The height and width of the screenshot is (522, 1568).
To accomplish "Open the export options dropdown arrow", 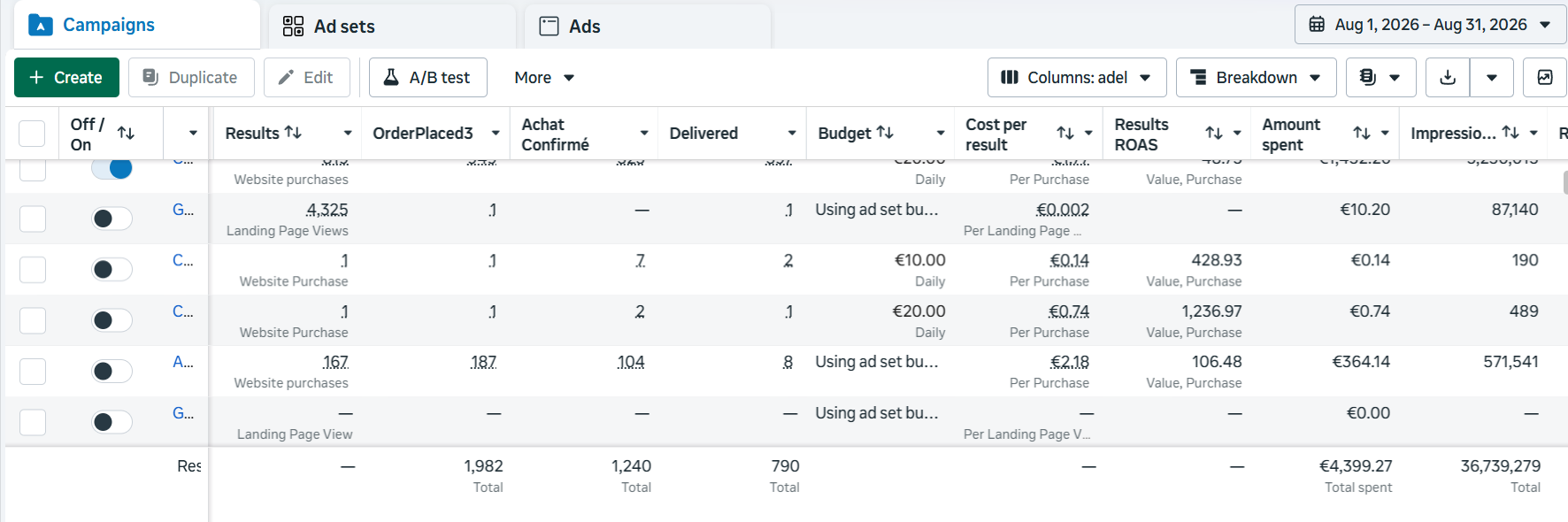I will pos(1492,78).
